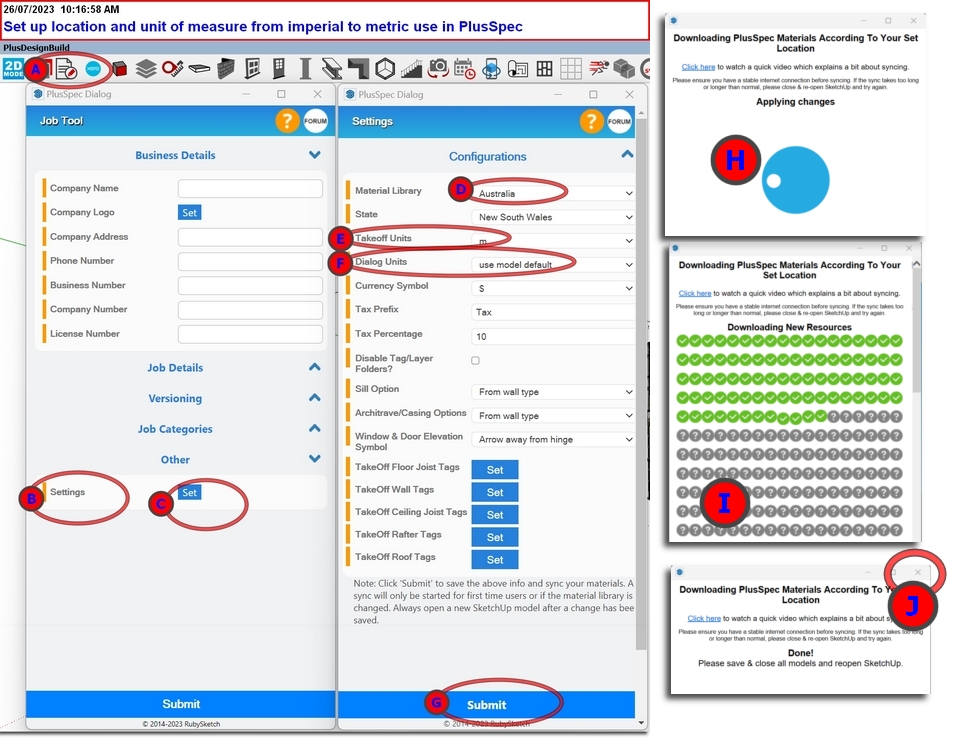This screenshot has width=973, height=740.
Task: Focus Phone Number input field
Action: click(x=250, y=261)
